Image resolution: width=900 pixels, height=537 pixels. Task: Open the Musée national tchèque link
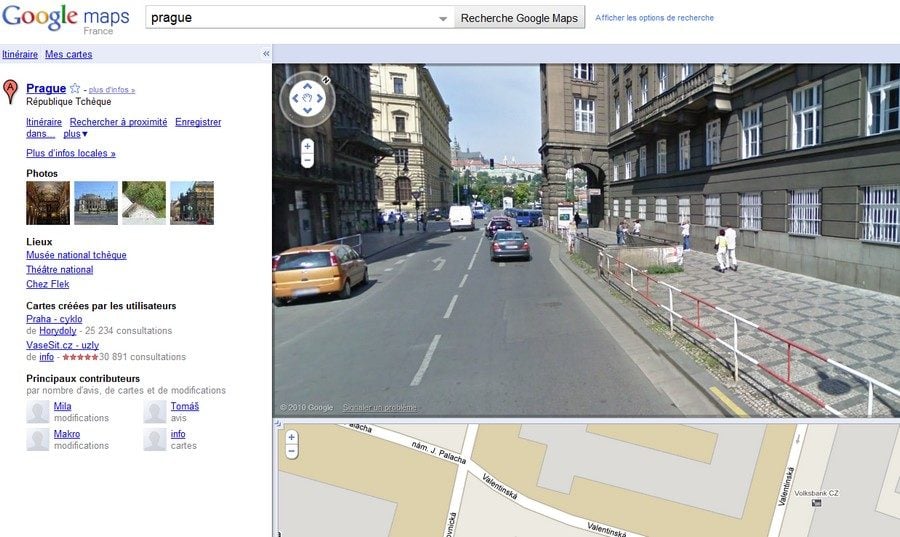[76, 255]
